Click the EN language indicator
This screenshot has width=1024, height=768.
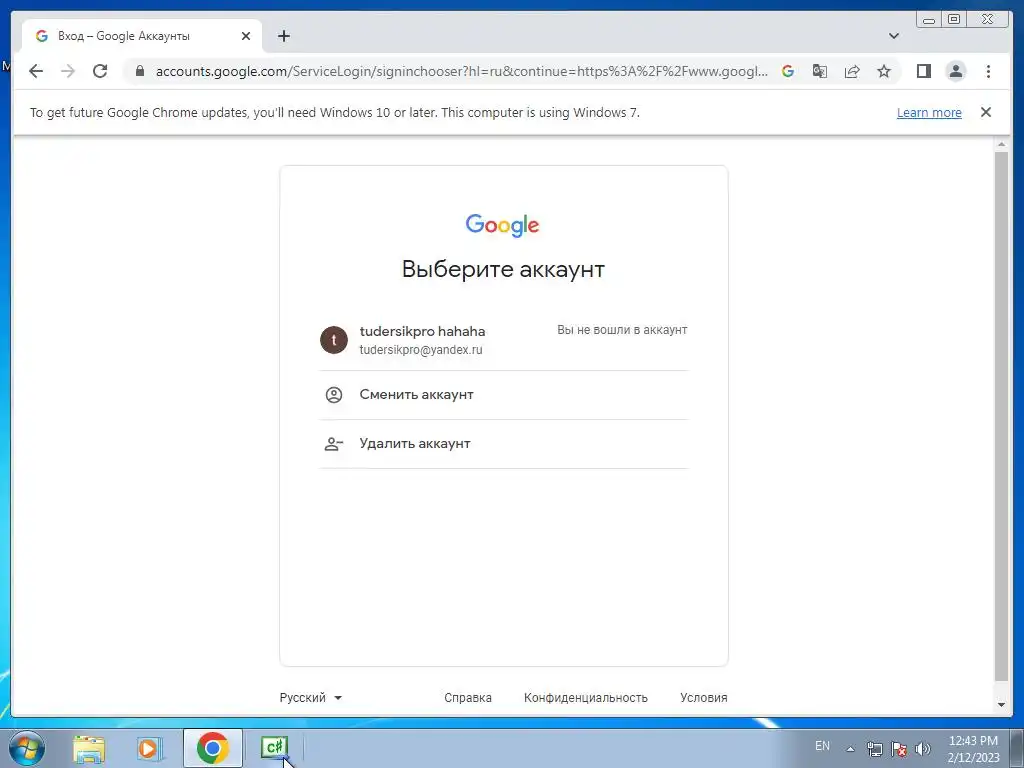point(822,746)
